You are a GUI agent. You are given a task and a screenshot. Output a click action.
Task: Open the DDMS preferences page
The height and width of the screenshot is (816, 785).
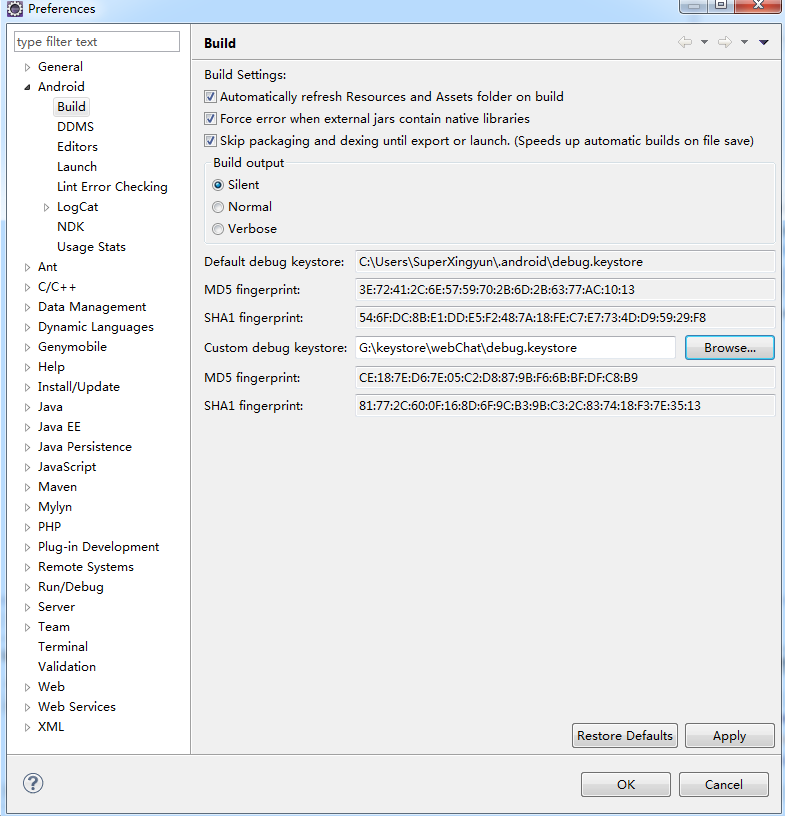pyautogui.click(x=75, y=127)
